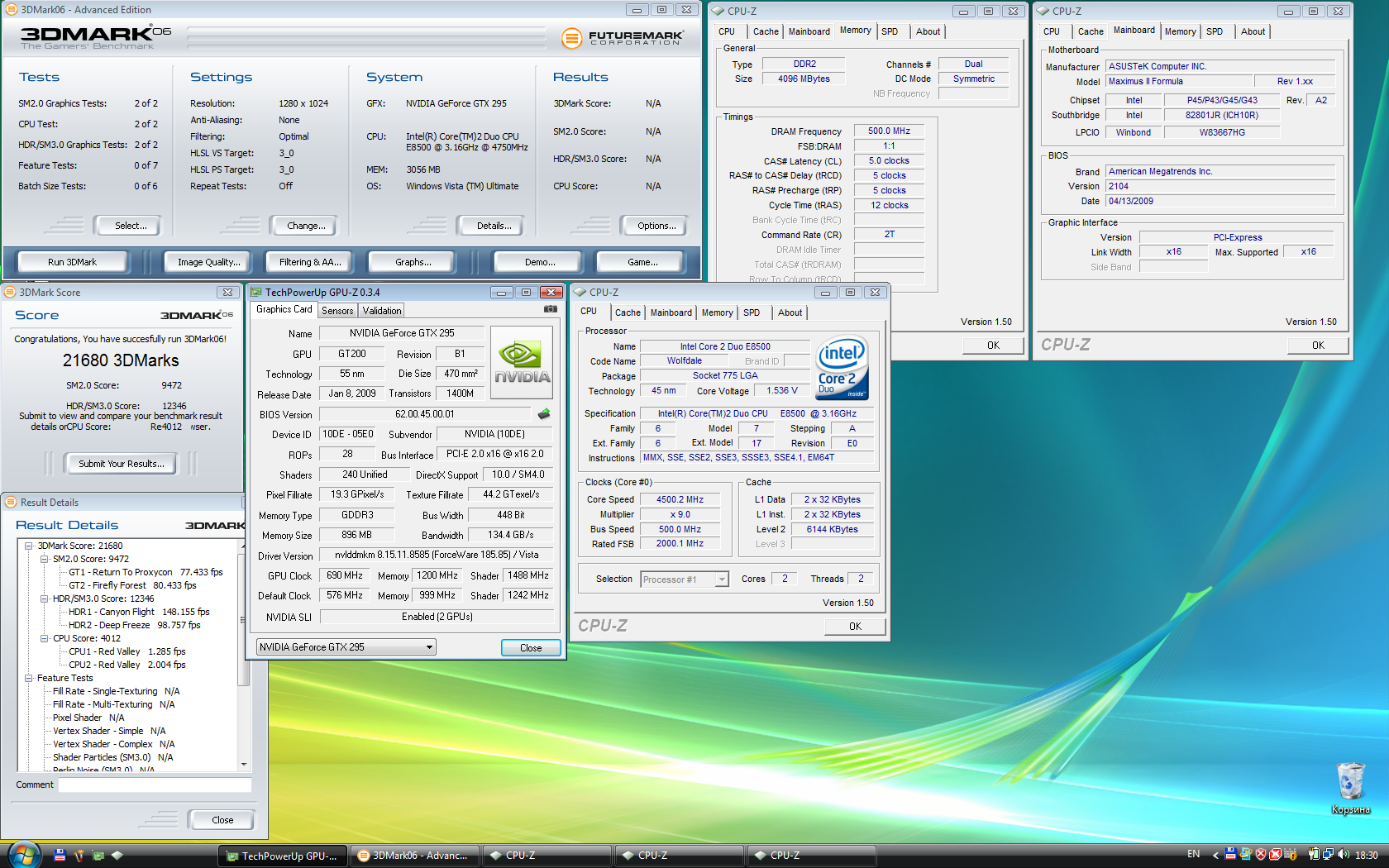Click the Game... button
This screenshot has width=1389, height=868.
[642, 262]
